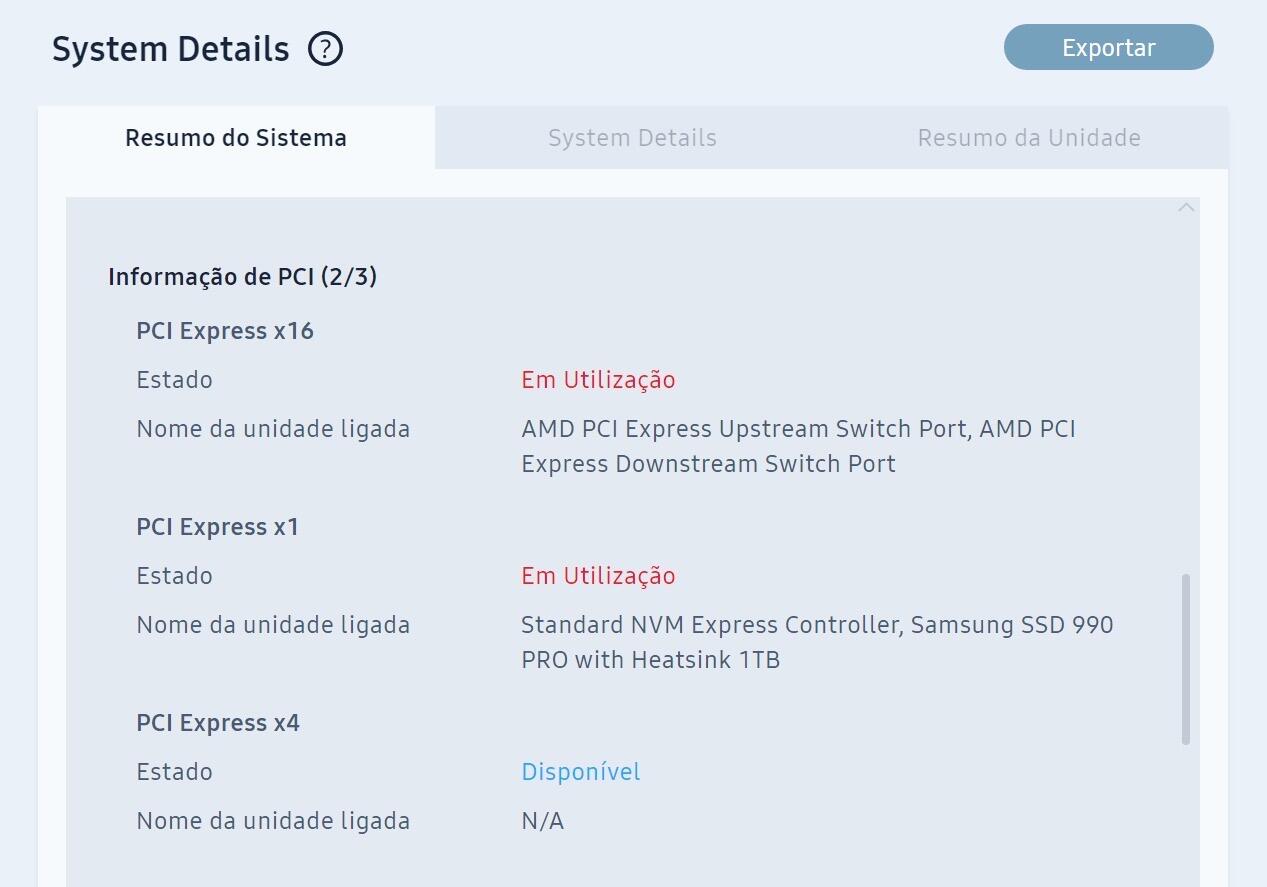Select the 'Standard NVM Express Controller, Samsung SSD 990' text
Screen dimensions: 1267x887
tap(817, 625)
